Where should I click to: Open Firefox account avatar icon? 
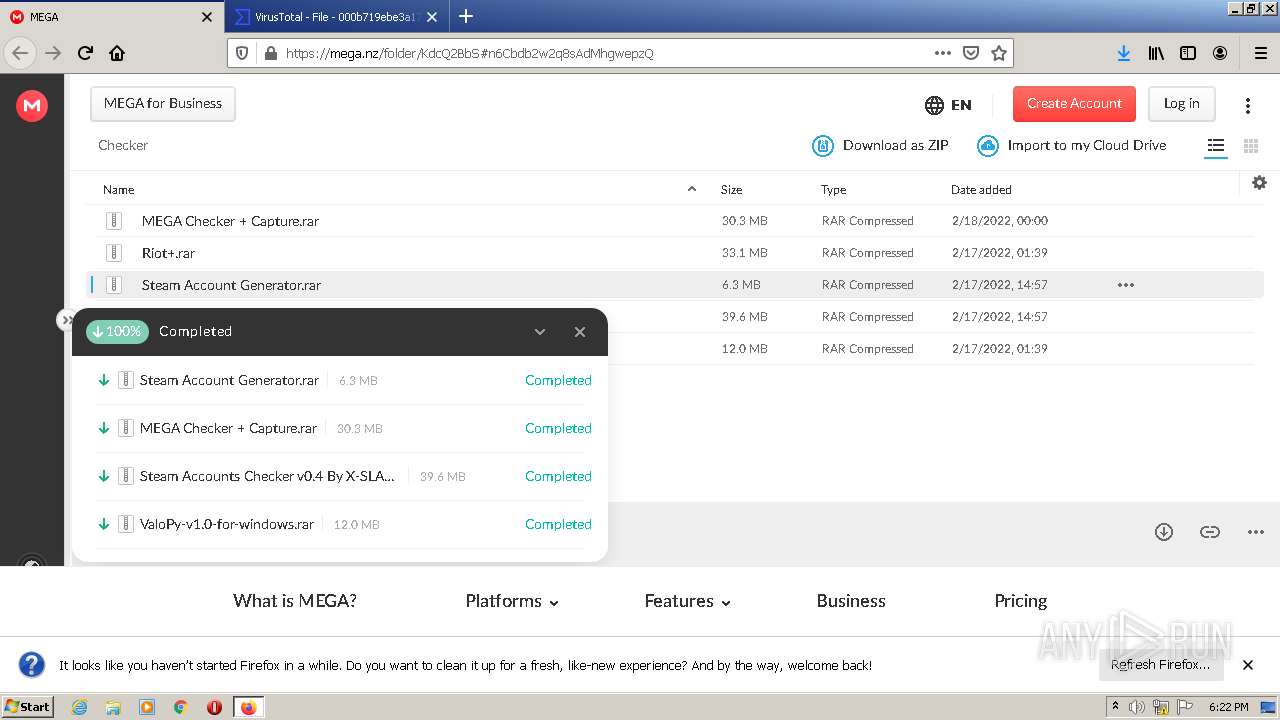click(1220, 53)
